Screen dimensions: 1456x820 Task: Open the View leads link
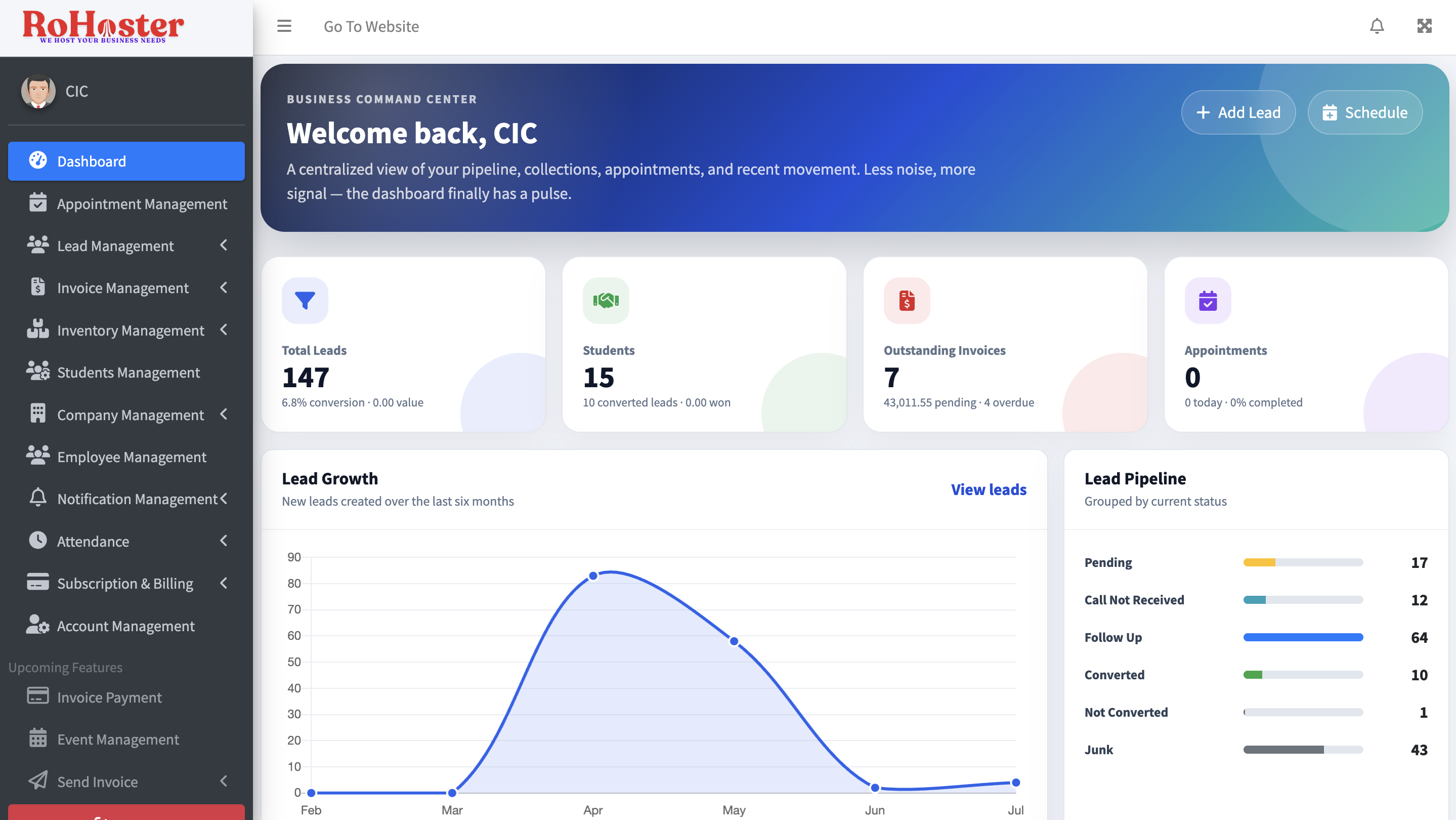[x=989, y=489]
